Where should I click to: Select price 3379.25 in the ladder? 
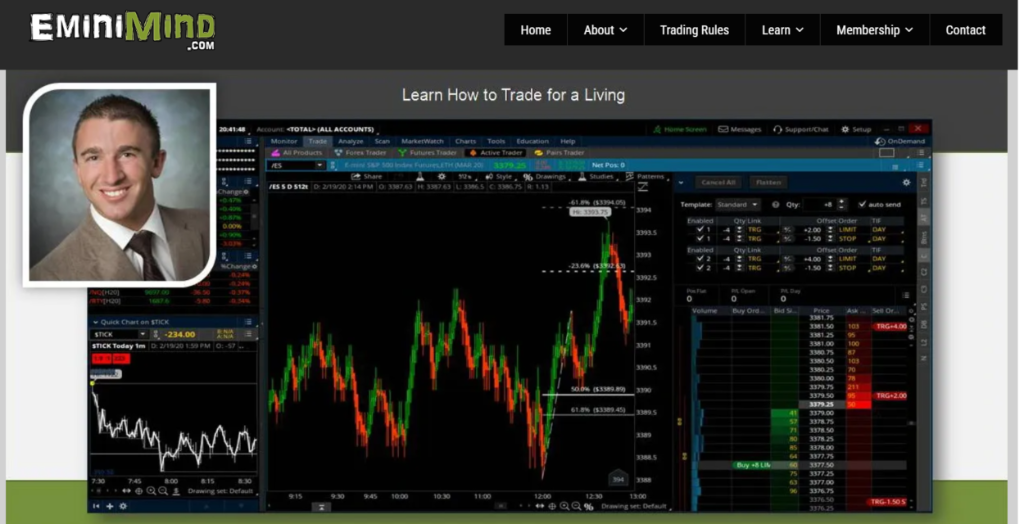(x=821, y=404)
